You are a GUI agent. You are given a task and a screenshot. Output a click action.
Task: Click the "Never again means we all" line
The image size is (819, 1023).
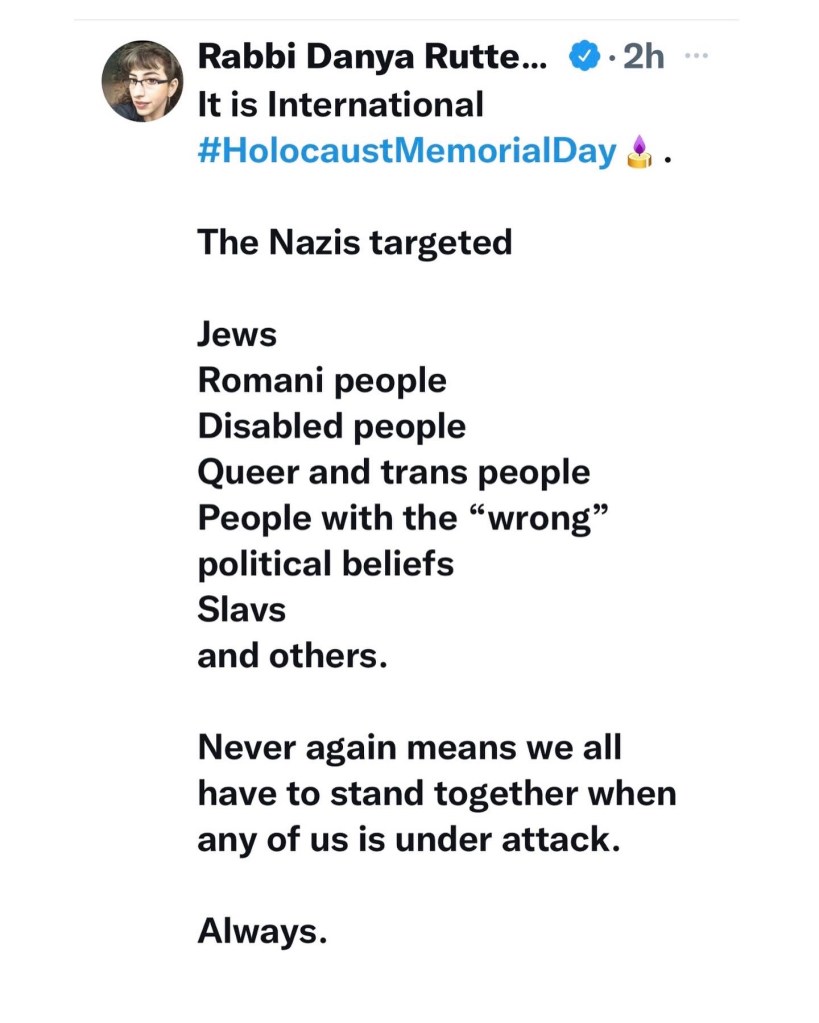click(410, 747)
